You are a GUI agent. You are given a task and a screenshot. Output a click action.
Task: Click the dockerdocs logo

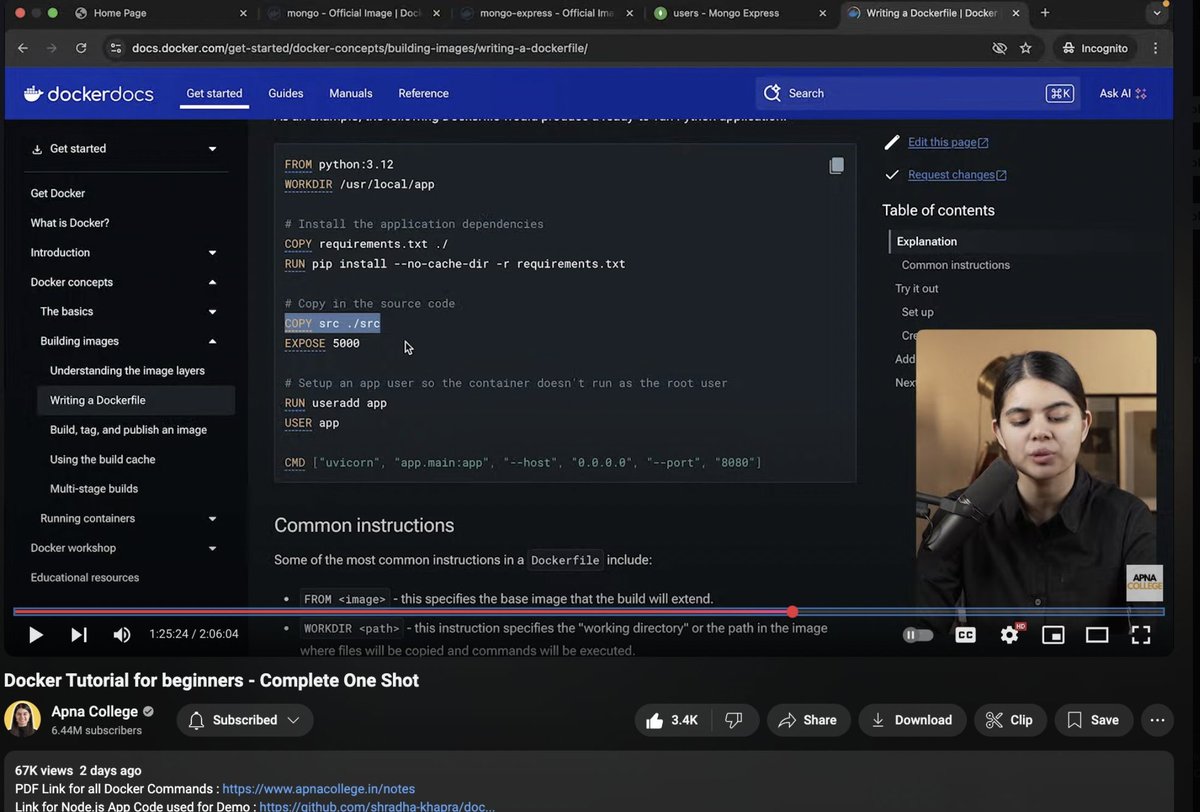point(89,94)
